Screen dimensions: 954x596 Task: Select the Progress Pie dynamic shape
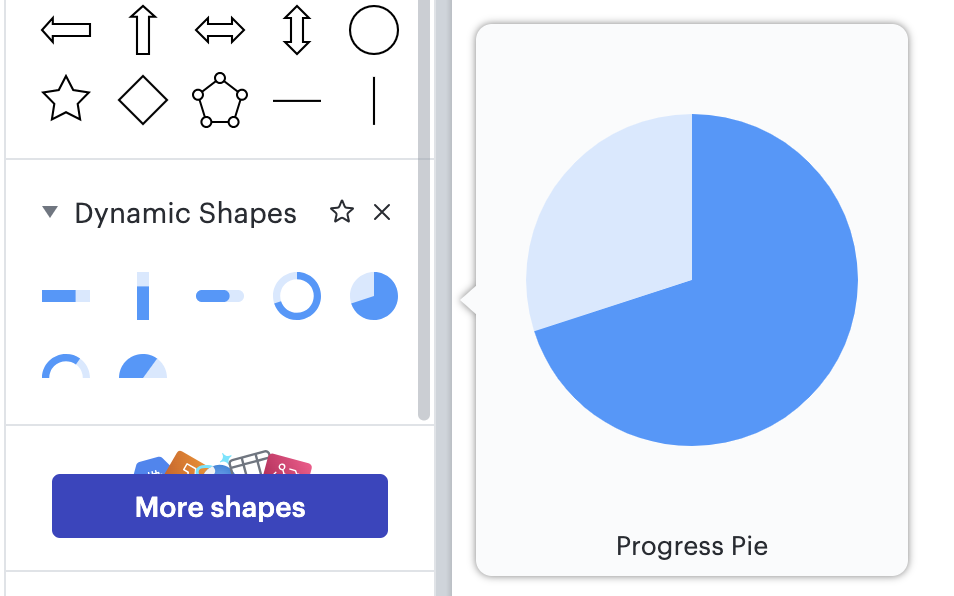coord(373,295)
